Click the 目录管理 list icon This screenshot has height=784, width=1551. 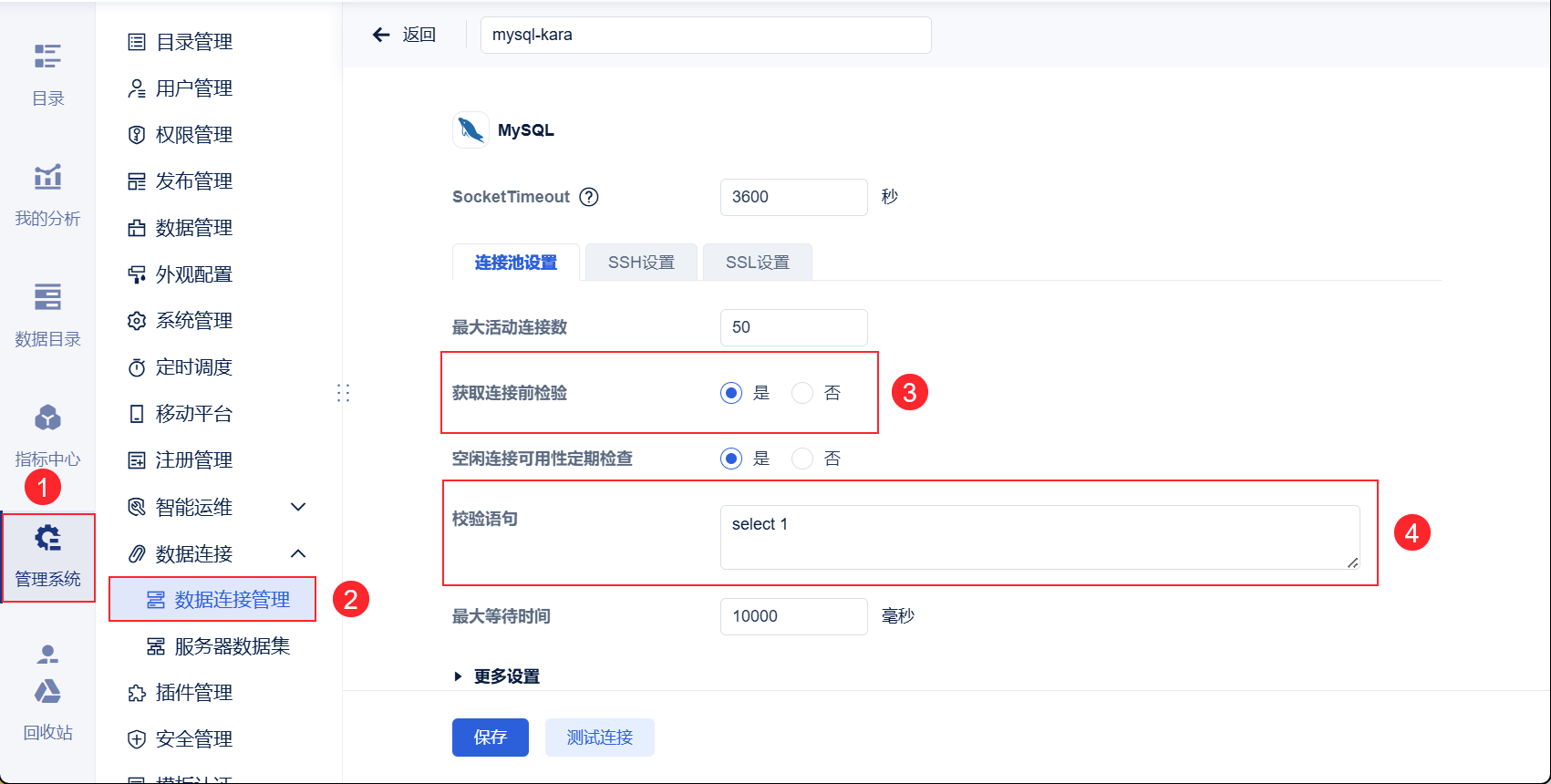click(137, 42)
